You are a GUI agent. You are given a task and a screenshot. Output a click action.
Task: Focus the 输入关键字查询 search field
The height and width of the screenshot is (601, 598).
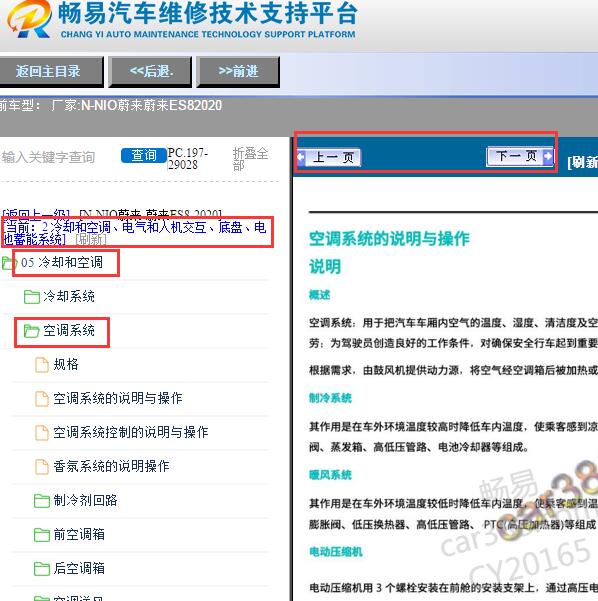pyautogui.click(x=48, y=157)
